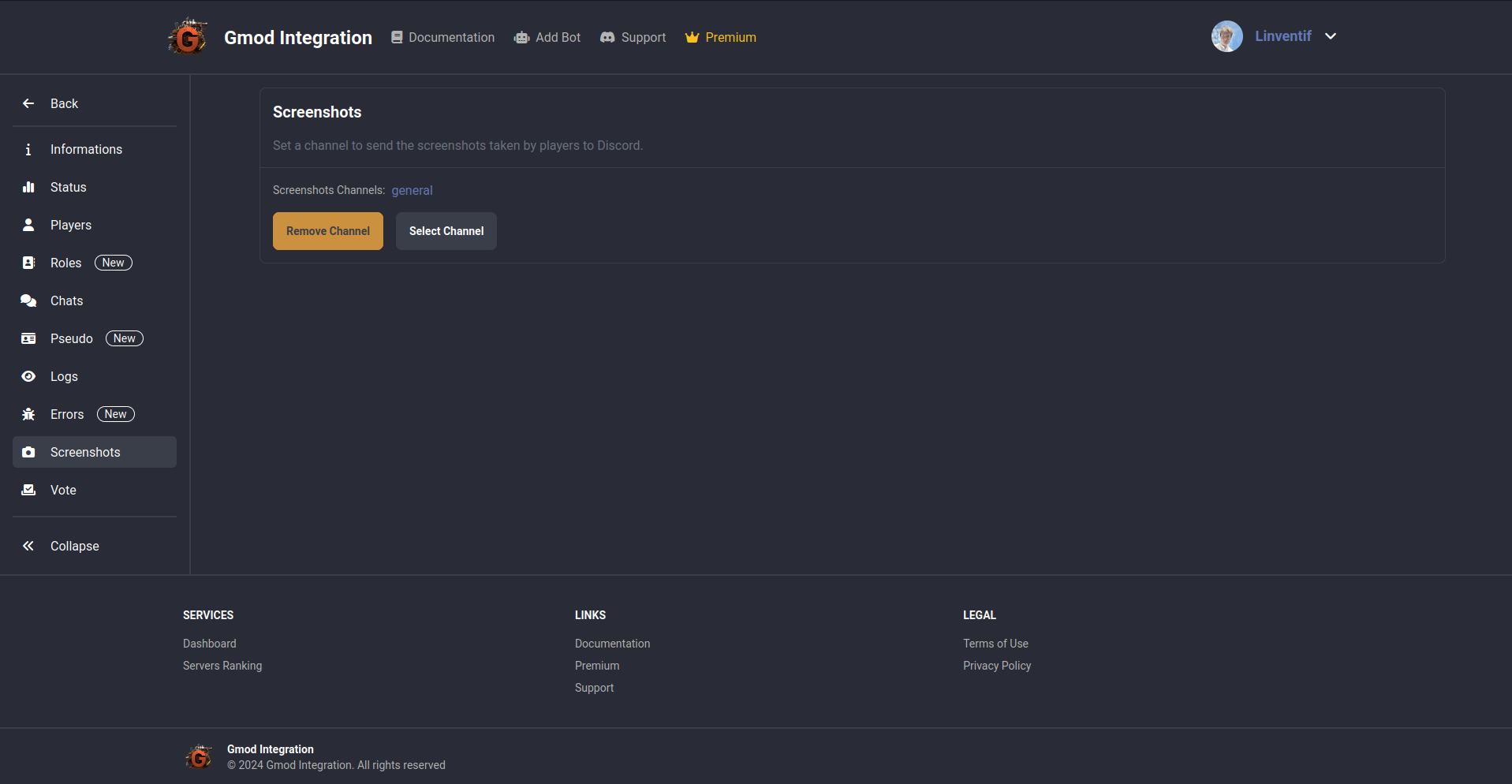Image resolution: width=1512 pixels, height=784 pixels.
Task: Go back using the Back arrow
Action: tap(28, 103)
